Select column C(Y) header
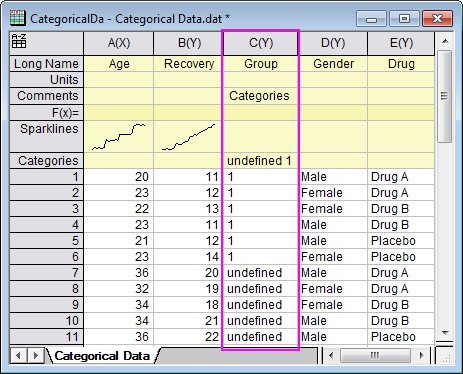 click(261, 43)
